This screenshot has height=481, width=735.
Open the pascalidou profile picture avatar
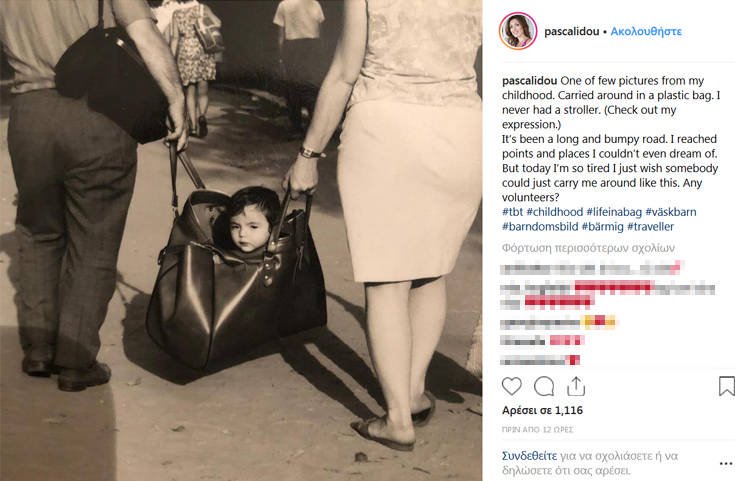coord(518,31)
